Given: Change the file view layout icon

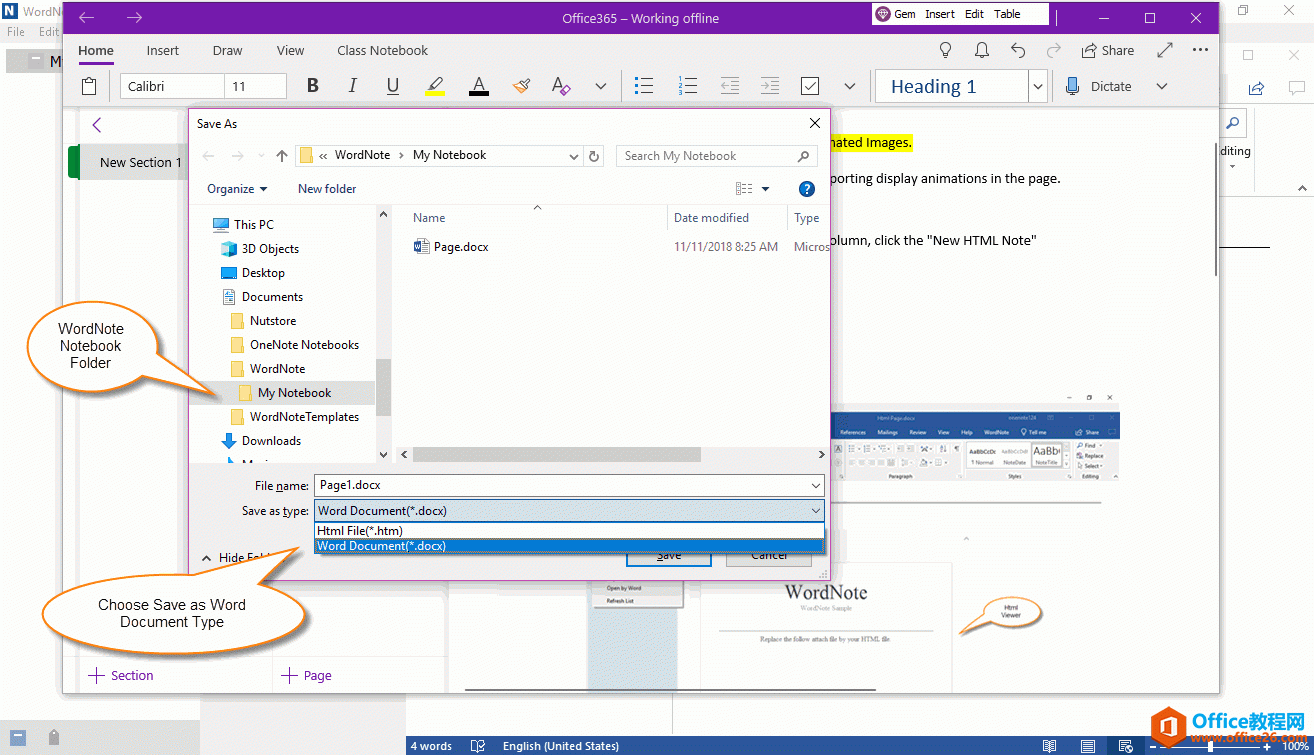Looking at the screenshot, I should pyautogui.click(x=744, y=188).
